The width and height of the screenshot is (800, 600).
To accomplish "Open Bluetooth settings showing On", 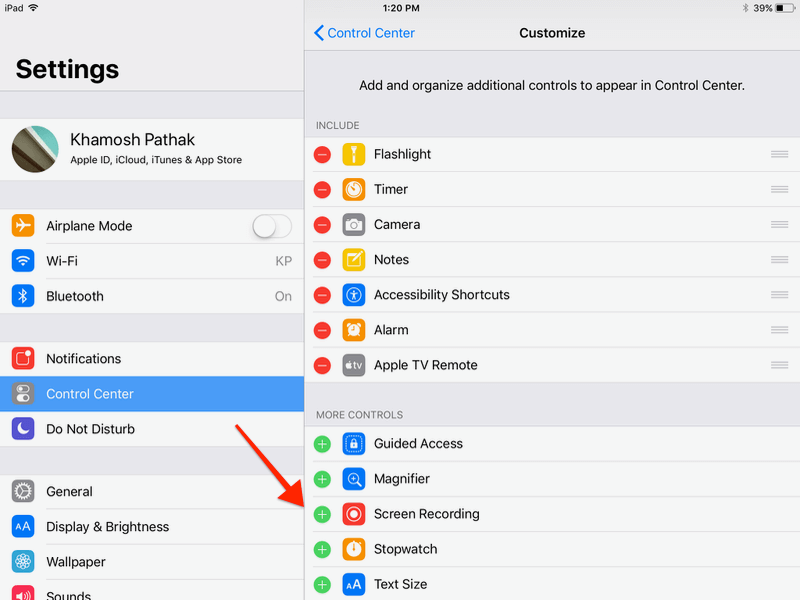I will [151, 296].
